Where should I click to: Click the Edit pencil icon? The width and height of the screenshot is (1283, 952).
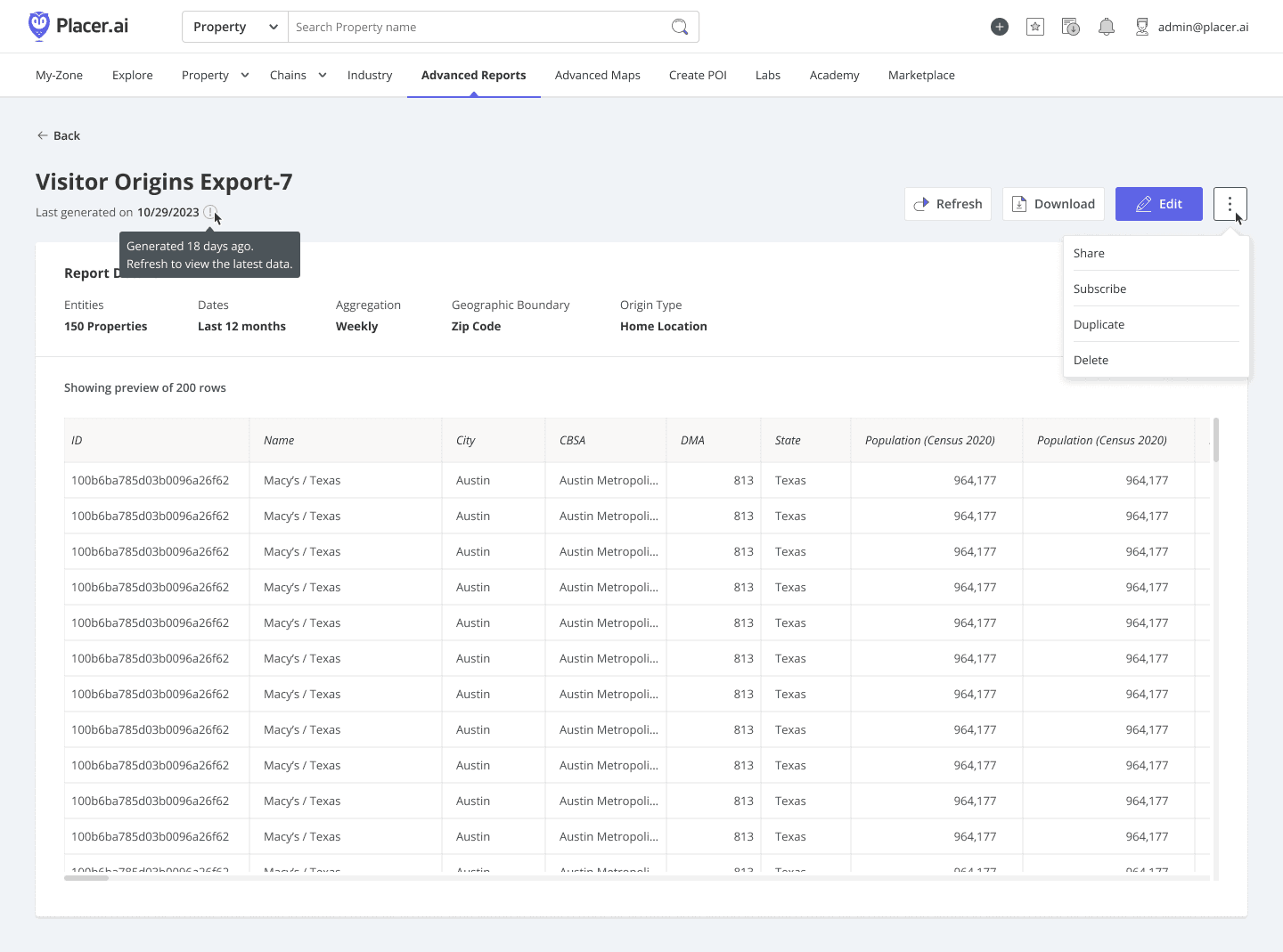(1143, 204)
